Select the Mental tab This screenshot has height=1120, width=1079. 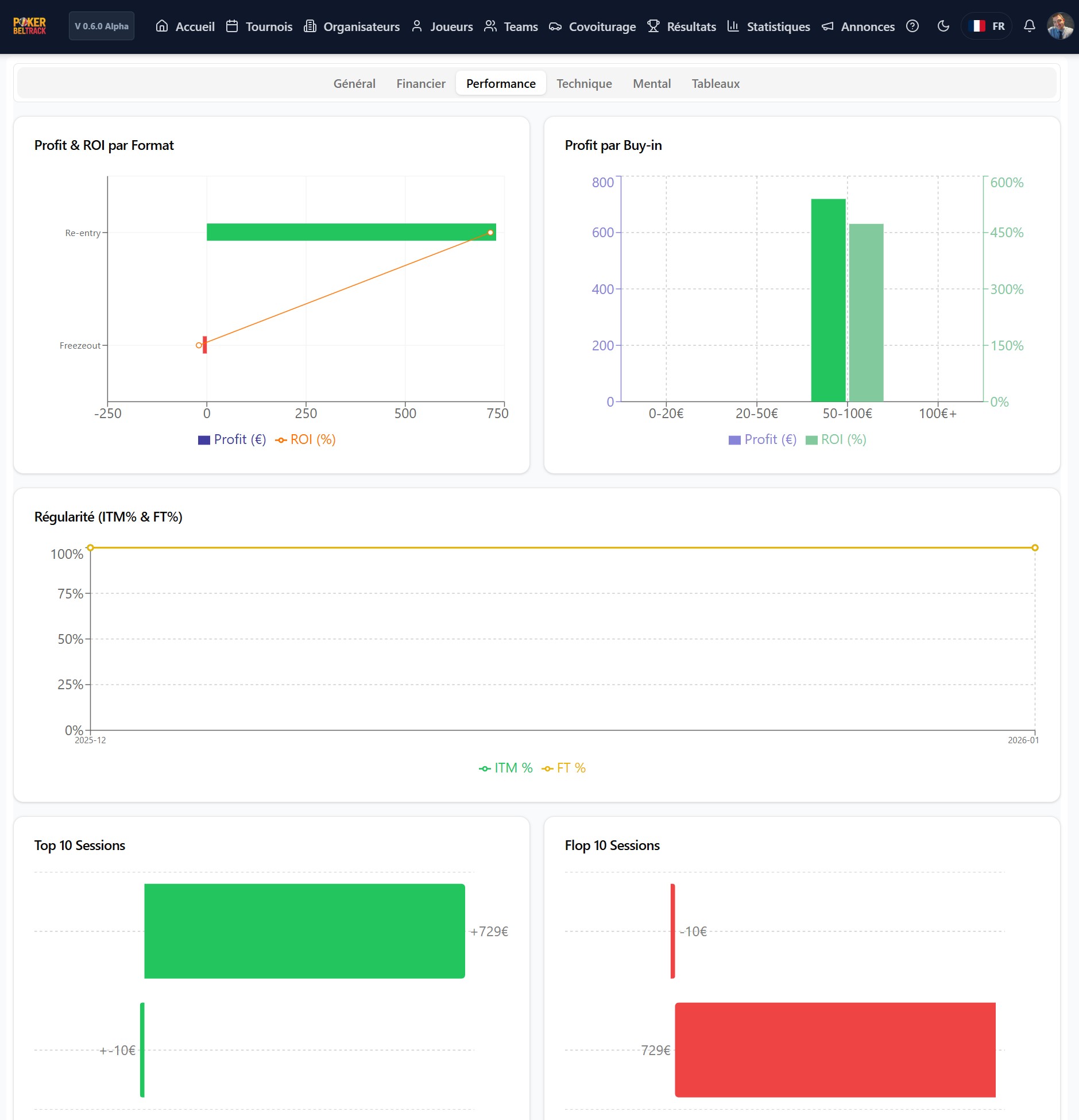[651, 83]
